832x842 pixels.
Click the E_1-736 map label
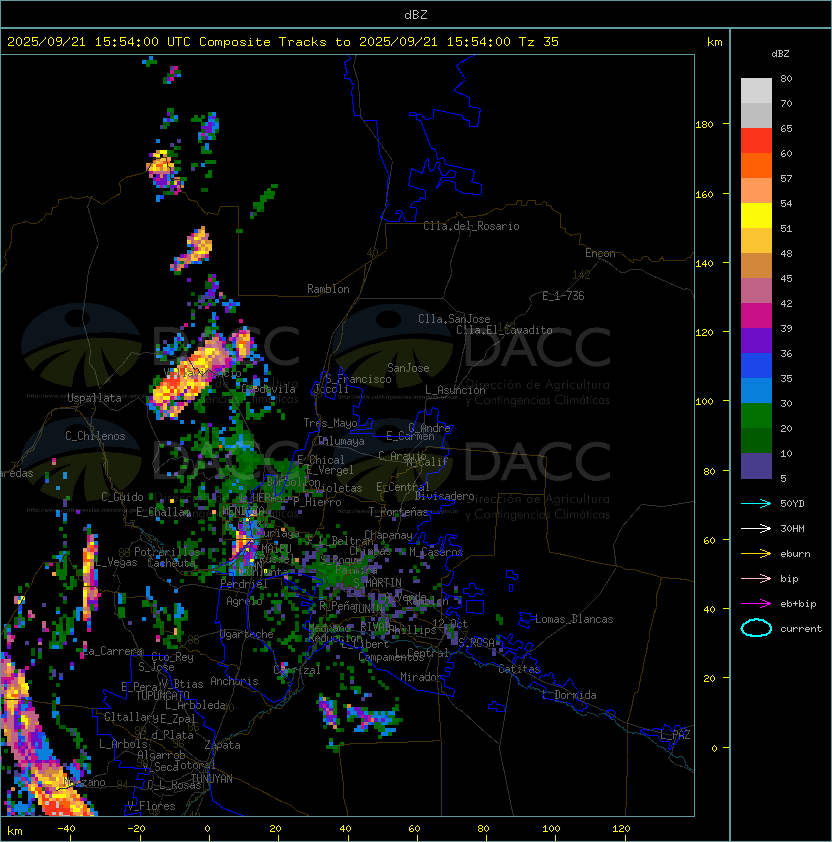pyautogui.click(x=563, y=295)
